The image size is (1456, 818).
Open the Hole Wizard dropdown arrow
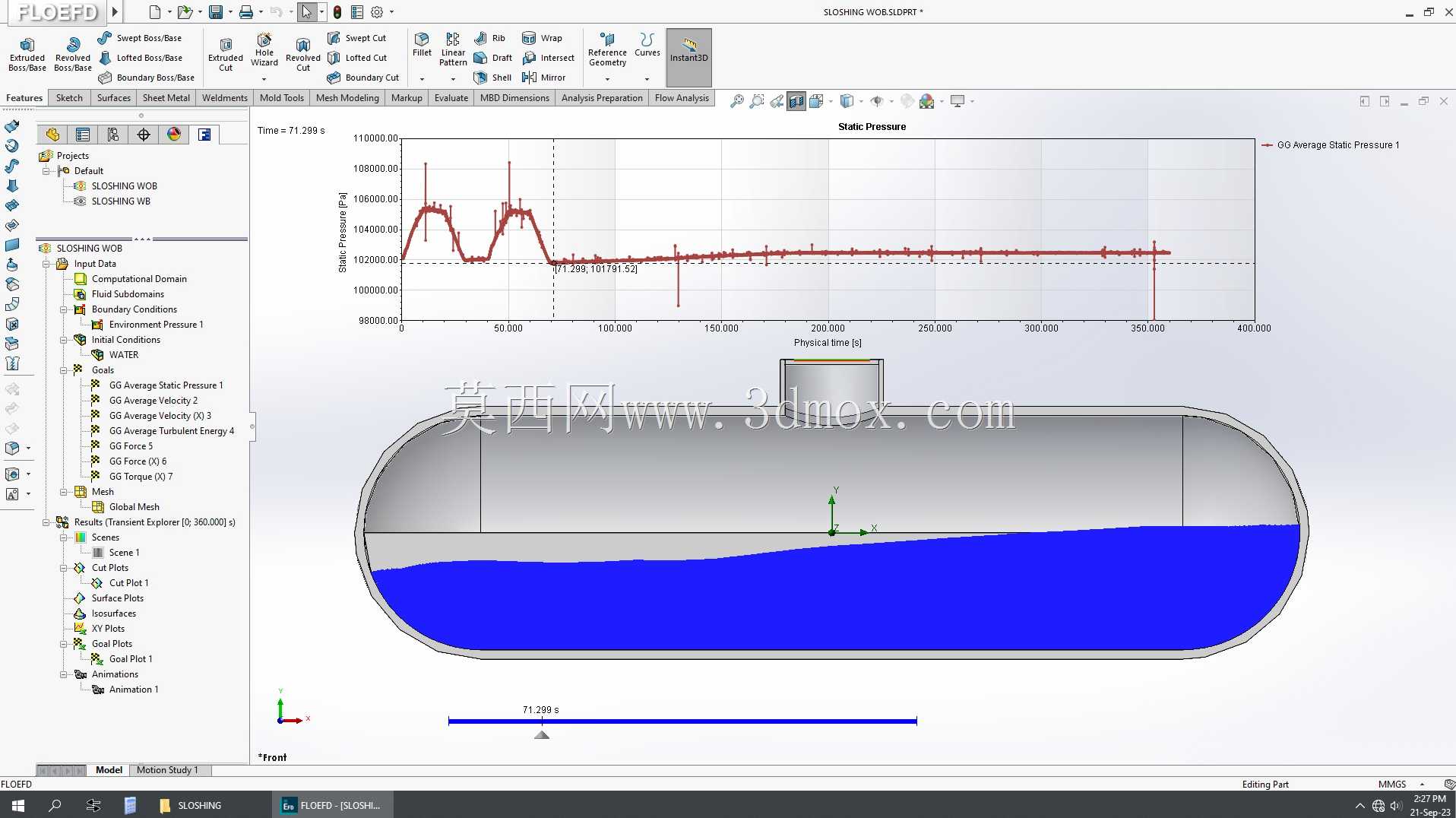click(264, 79)
